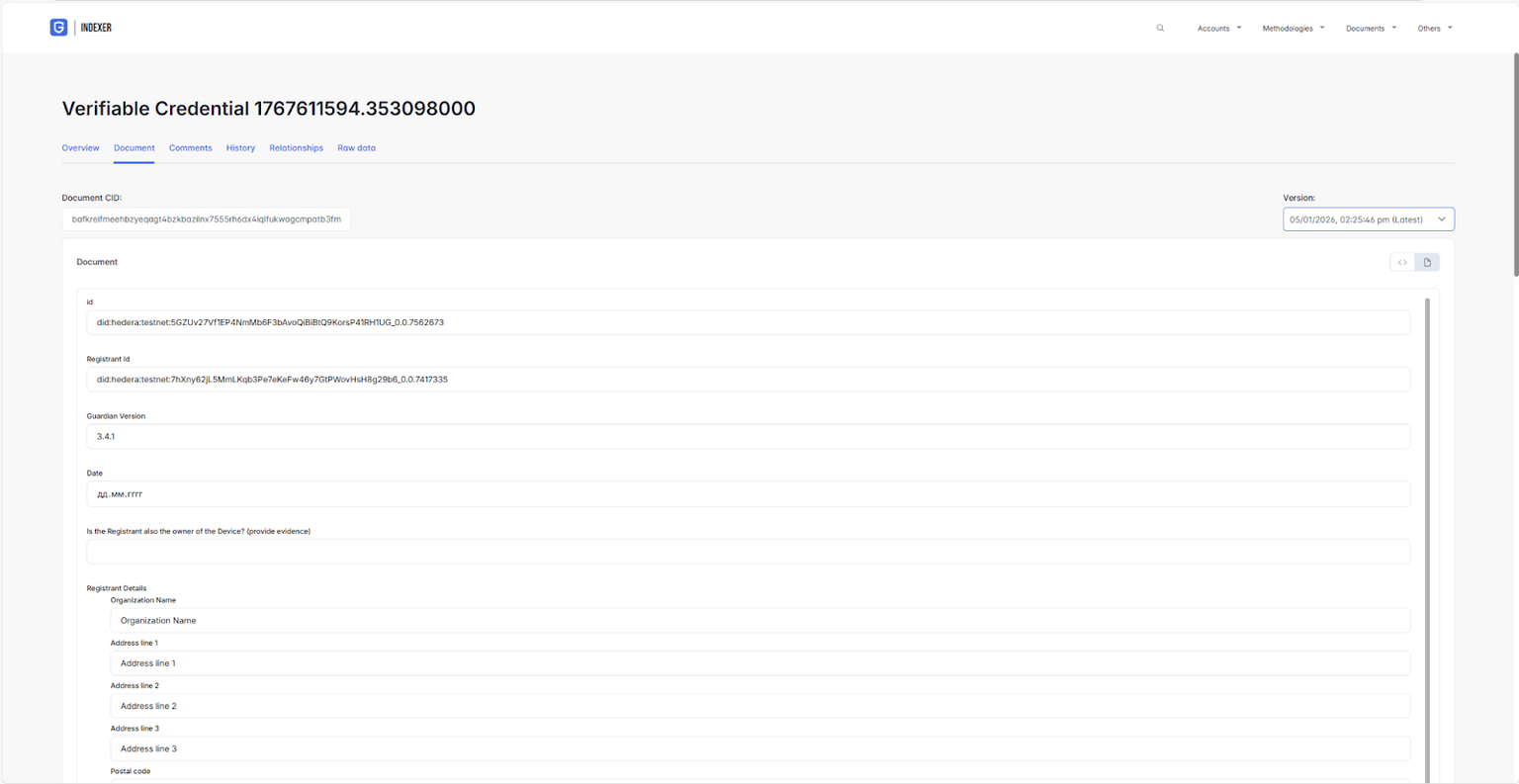This screenshot has width=1519, height=784.
Task: Expand the Methodologies menu
Action: pyautogui.click(x=1293, y=29)
